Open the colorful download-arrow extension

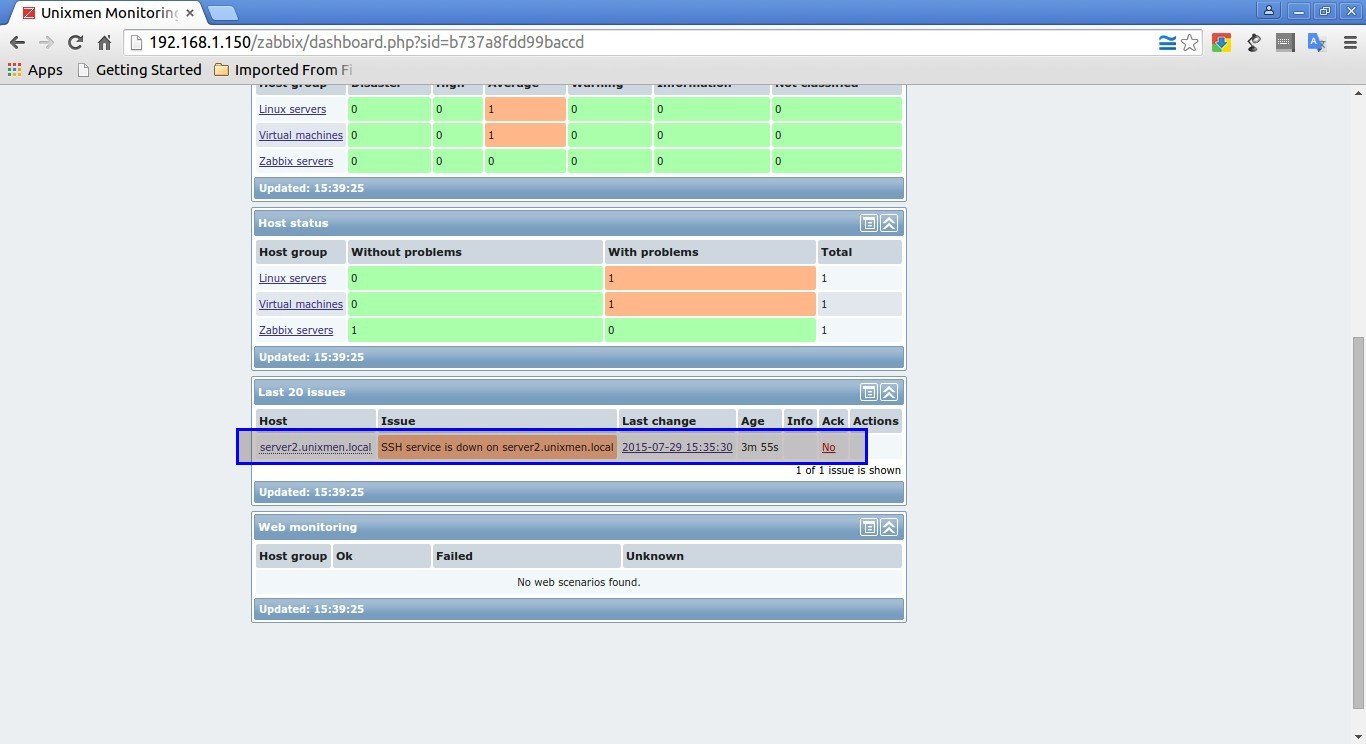point(1221,43)
